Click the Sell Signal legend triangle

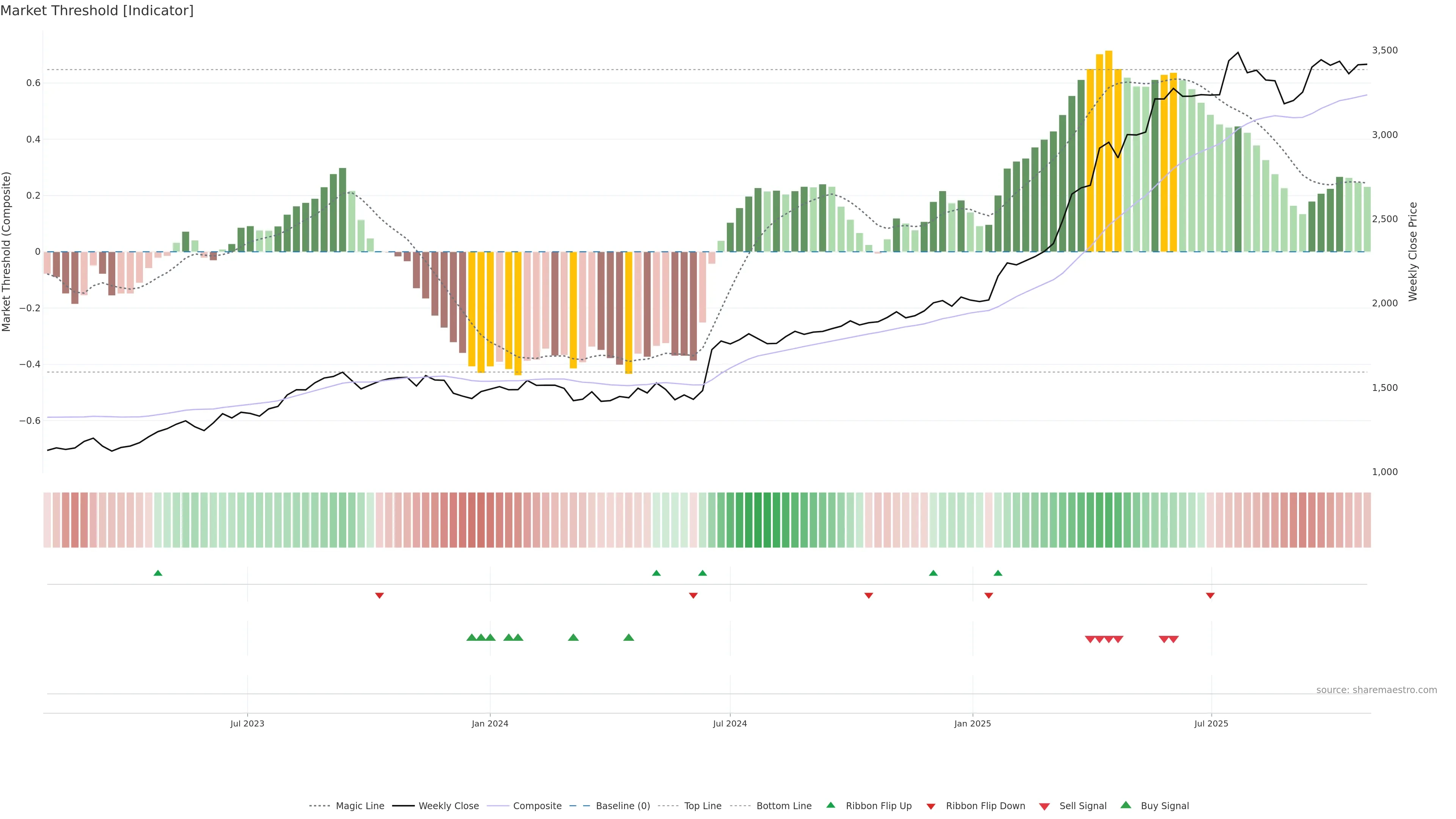tap(1044, 806)
